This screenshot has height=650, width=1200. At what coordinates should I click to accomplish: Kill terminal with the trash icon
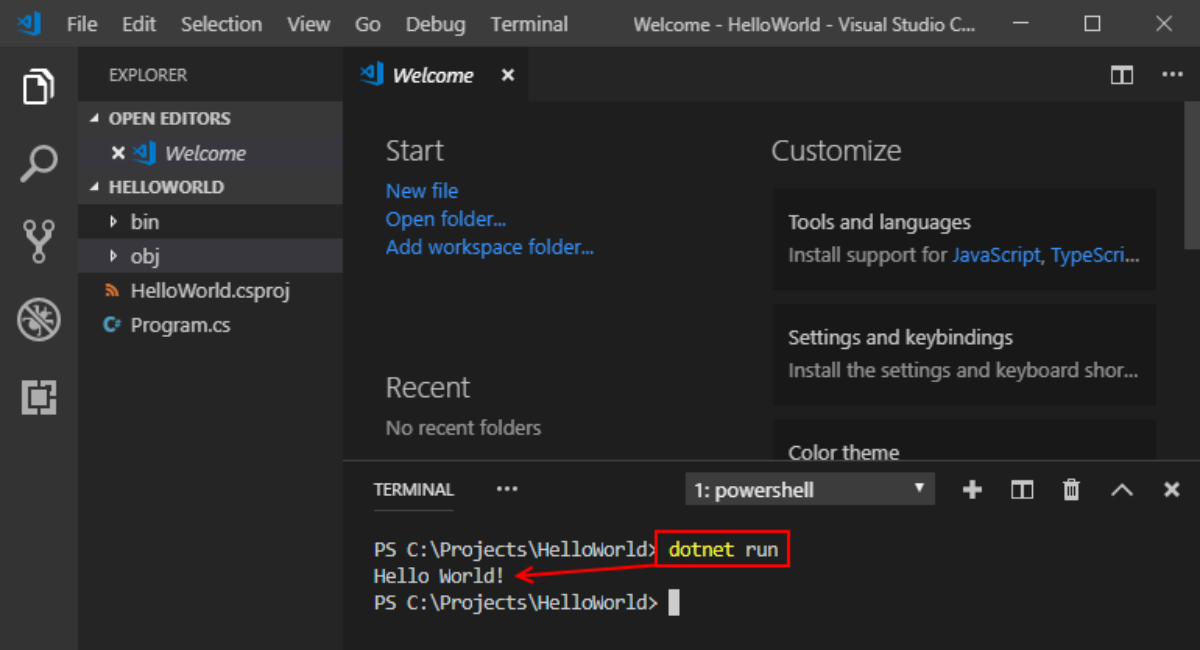click(1071, 490)
